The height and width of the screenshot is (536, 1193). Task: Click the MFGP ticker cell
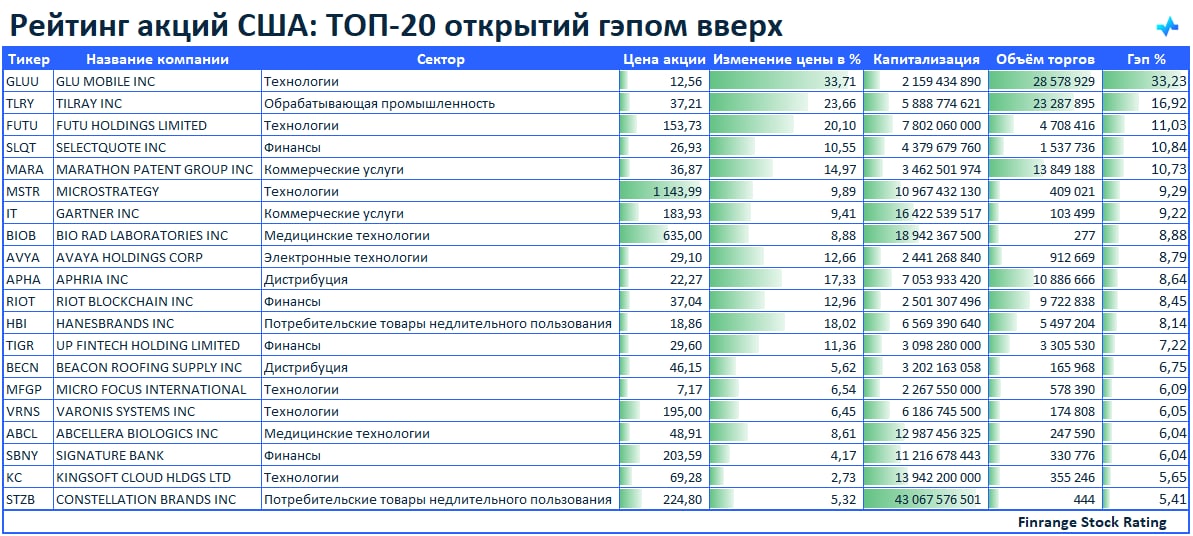[28, 391]
